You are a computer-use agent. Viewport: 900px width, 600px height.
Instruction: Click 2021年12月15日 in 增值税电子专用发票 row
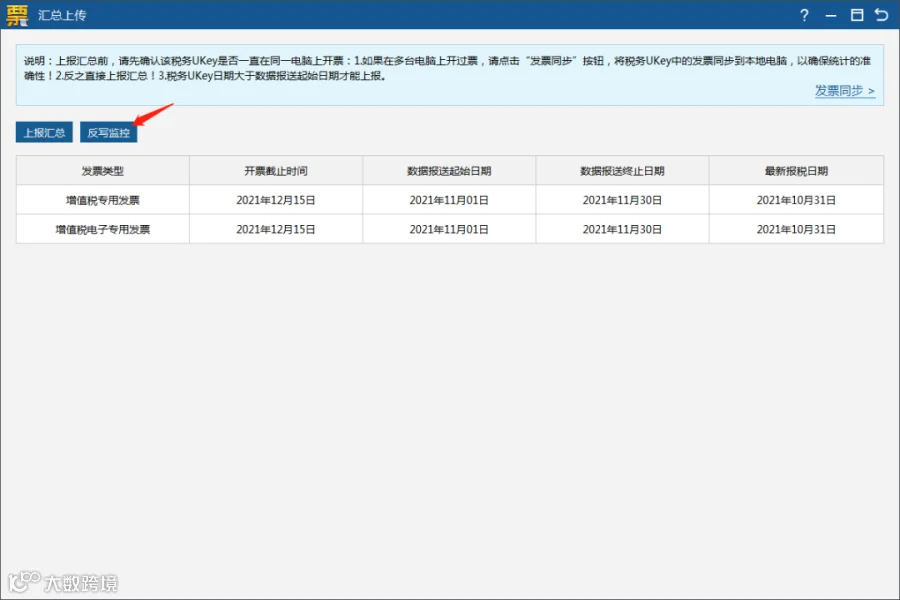(276, 230)
